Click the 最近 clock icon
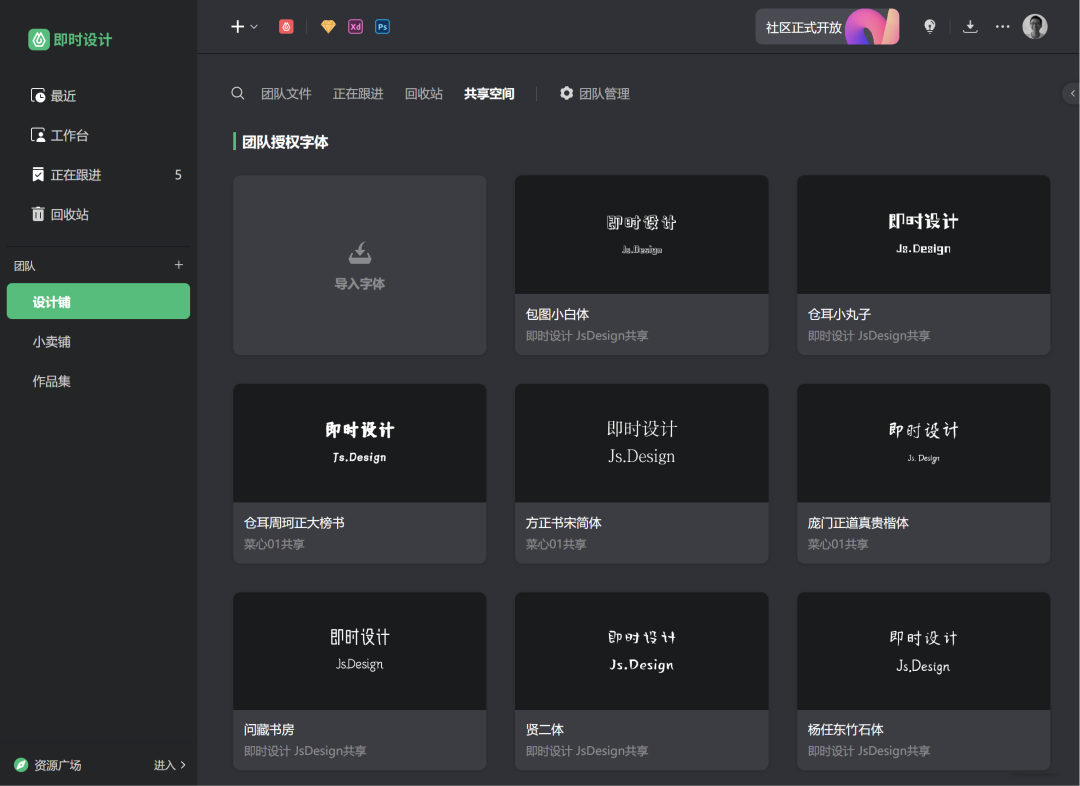The width and height of the screenshot is (1080, 786). 38,95
